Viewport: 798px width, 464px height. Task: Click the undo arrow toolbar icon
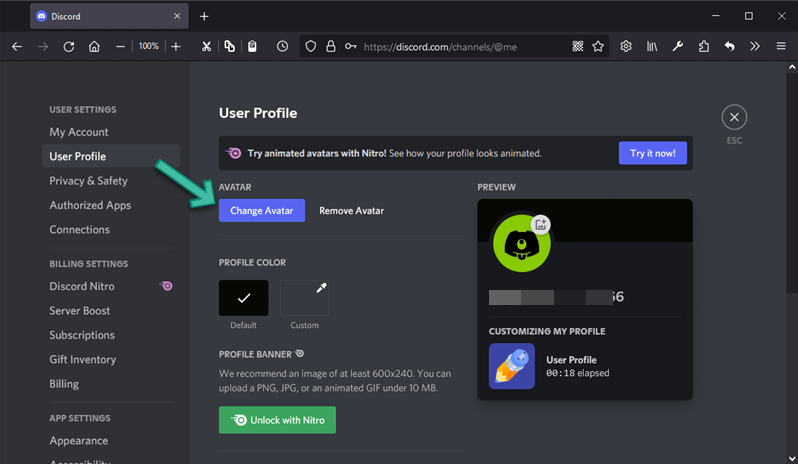pyautogui.click(x=729, y=47)
